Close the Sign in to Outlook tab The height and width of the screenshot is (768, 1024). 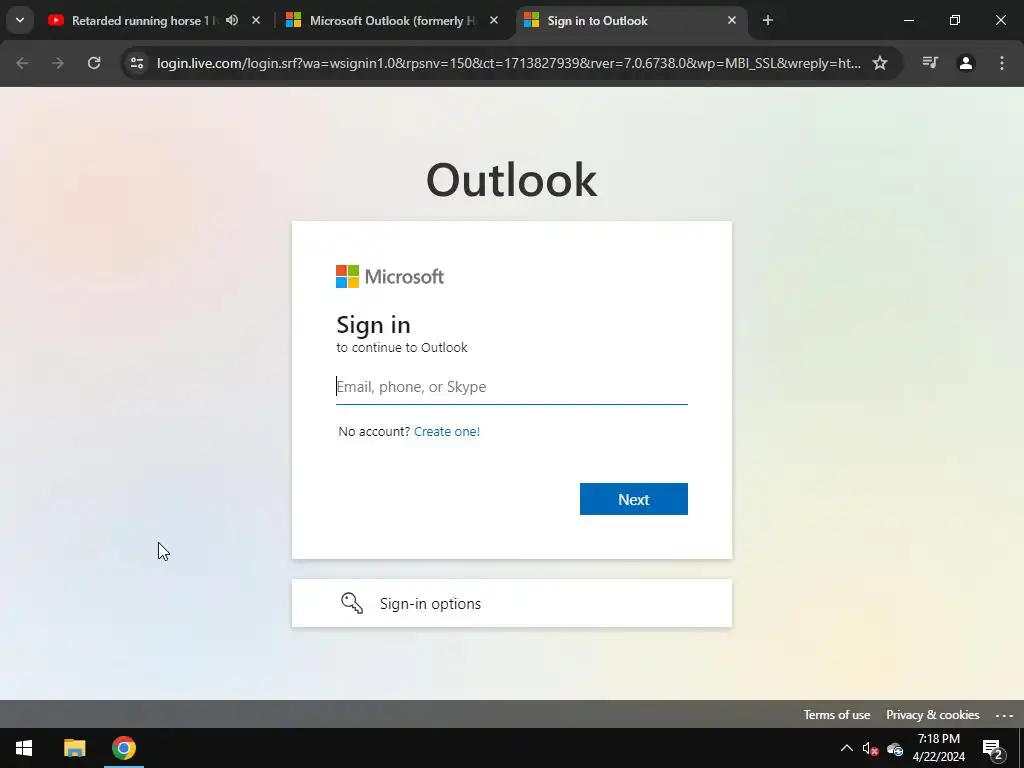(732, 20)
